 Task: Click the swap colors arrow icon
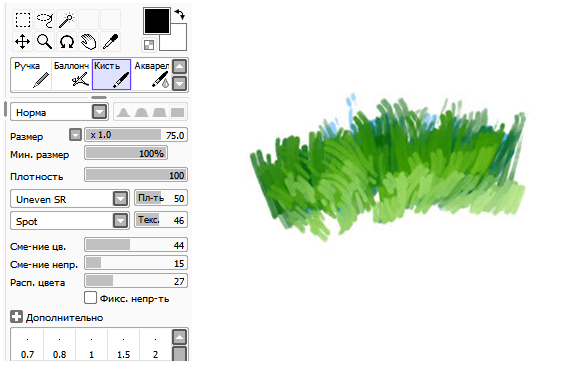point(180,15)
